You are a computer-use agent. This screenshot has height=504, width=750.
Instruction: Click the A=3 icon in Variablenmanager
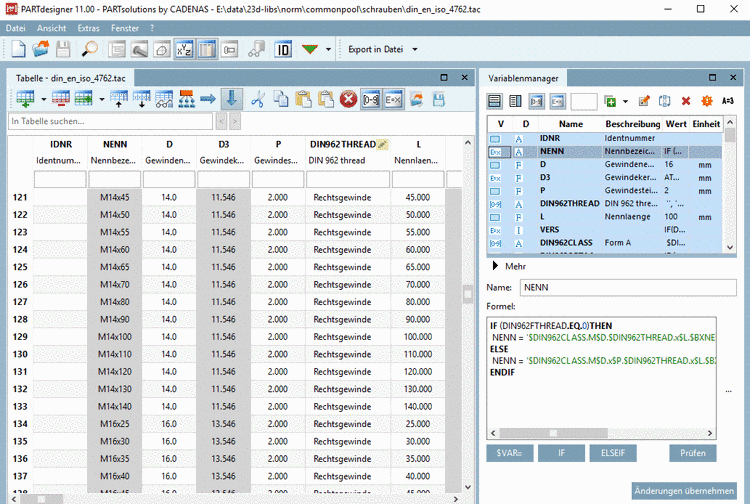pyautogui.click(x=728, y=101)
